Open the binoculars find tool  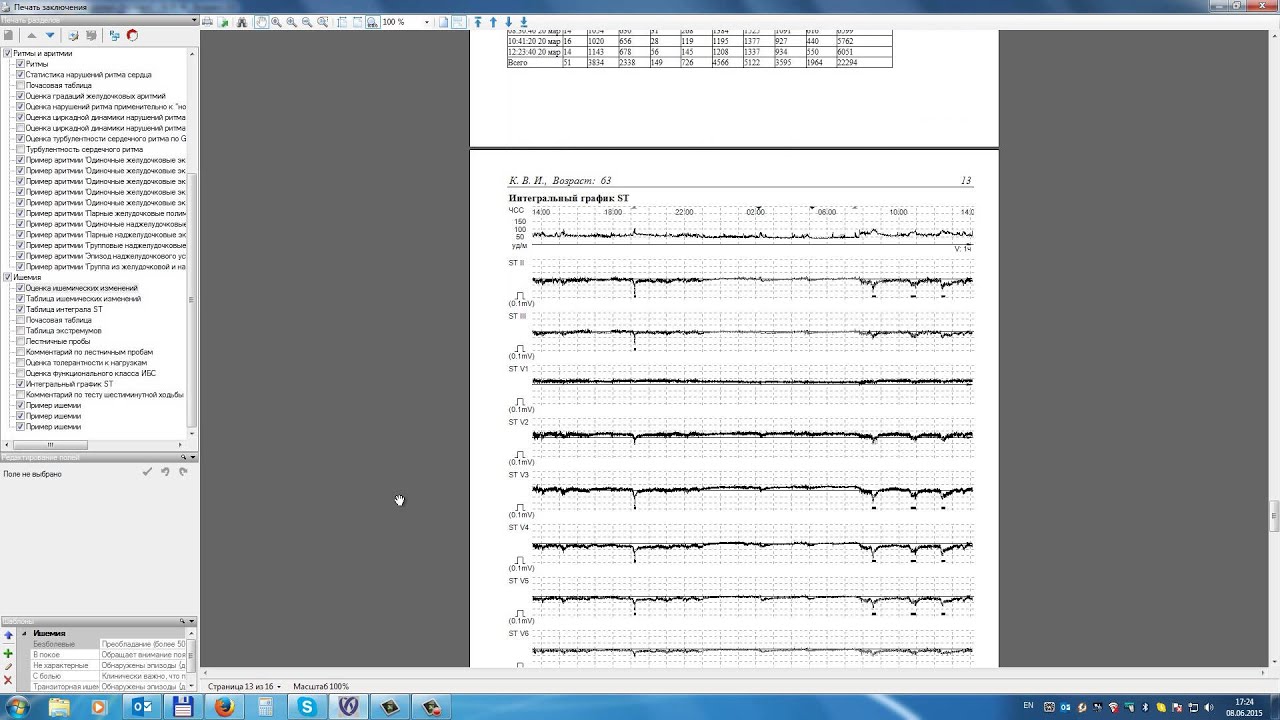point(242,22)
